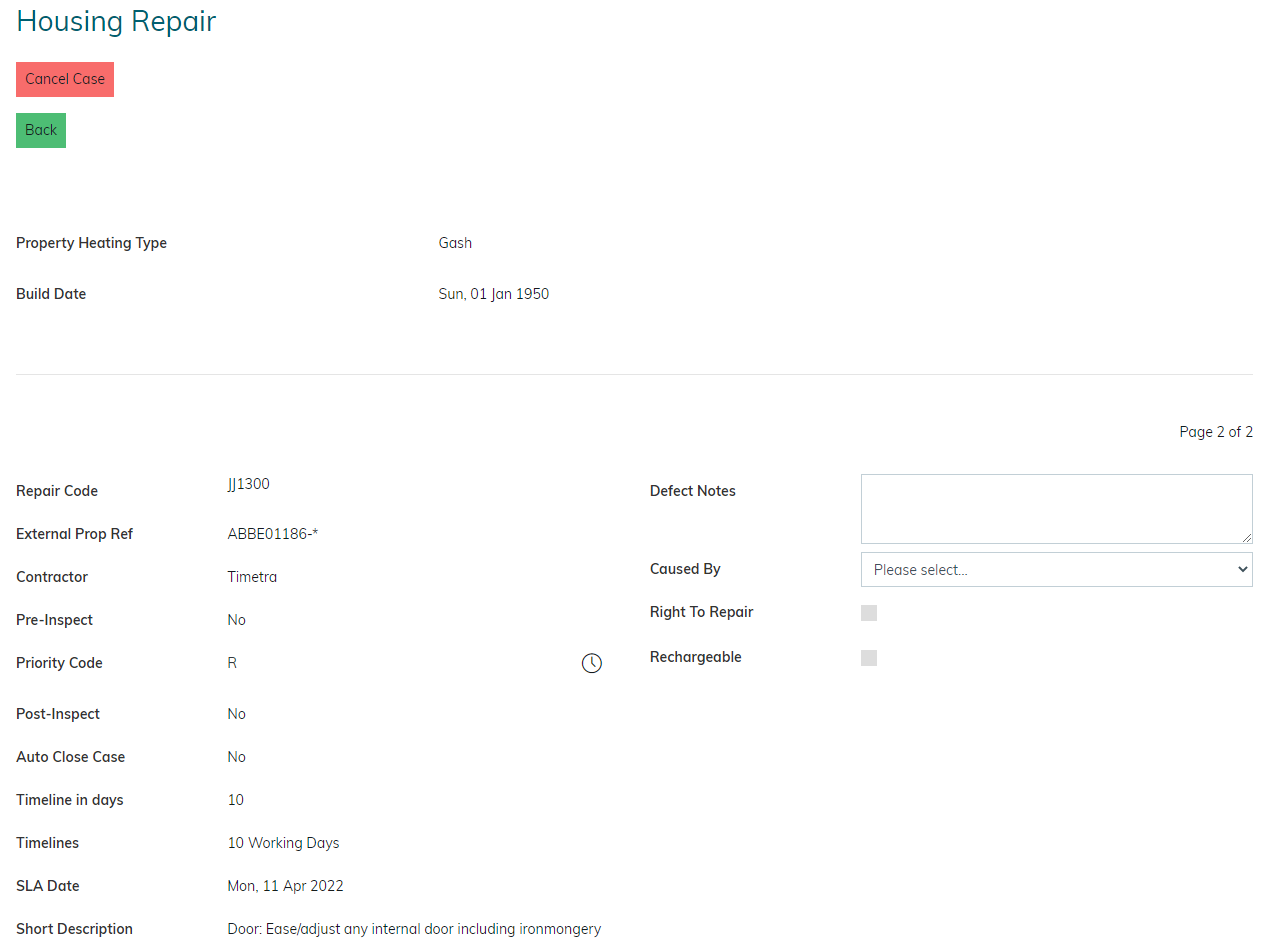Tick the Right To Repair checkbox
The width and height of the screenshot is (1272, 945).
869,613
